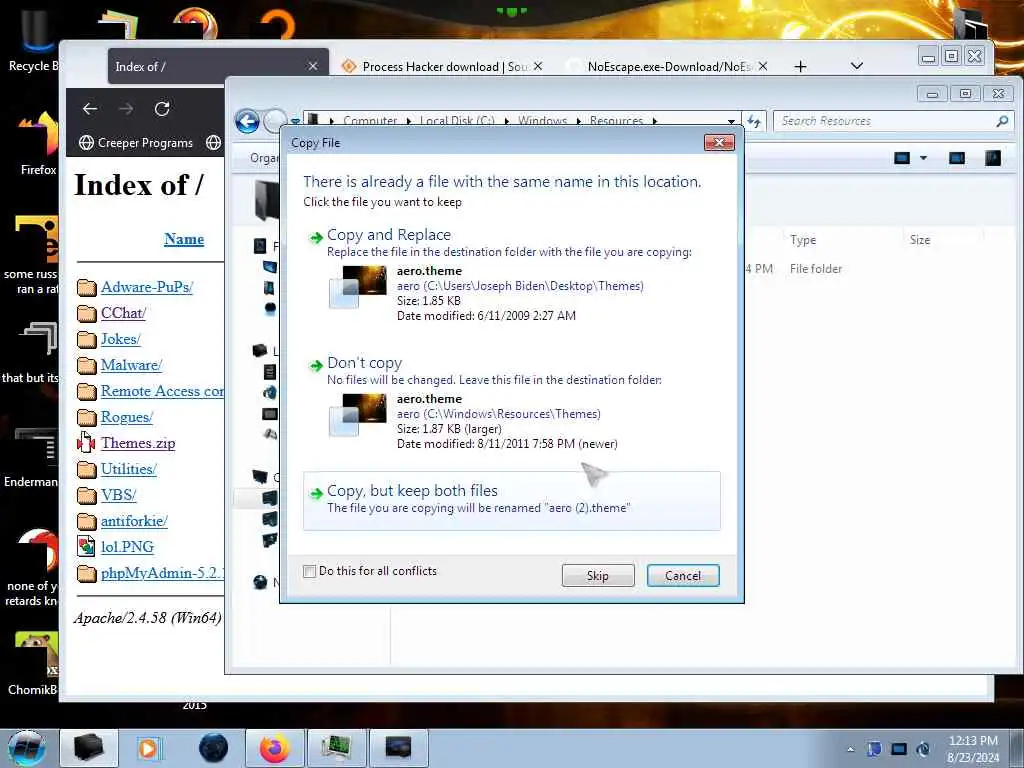
Task: Reload the browser page
Action: tap(162, 108)
